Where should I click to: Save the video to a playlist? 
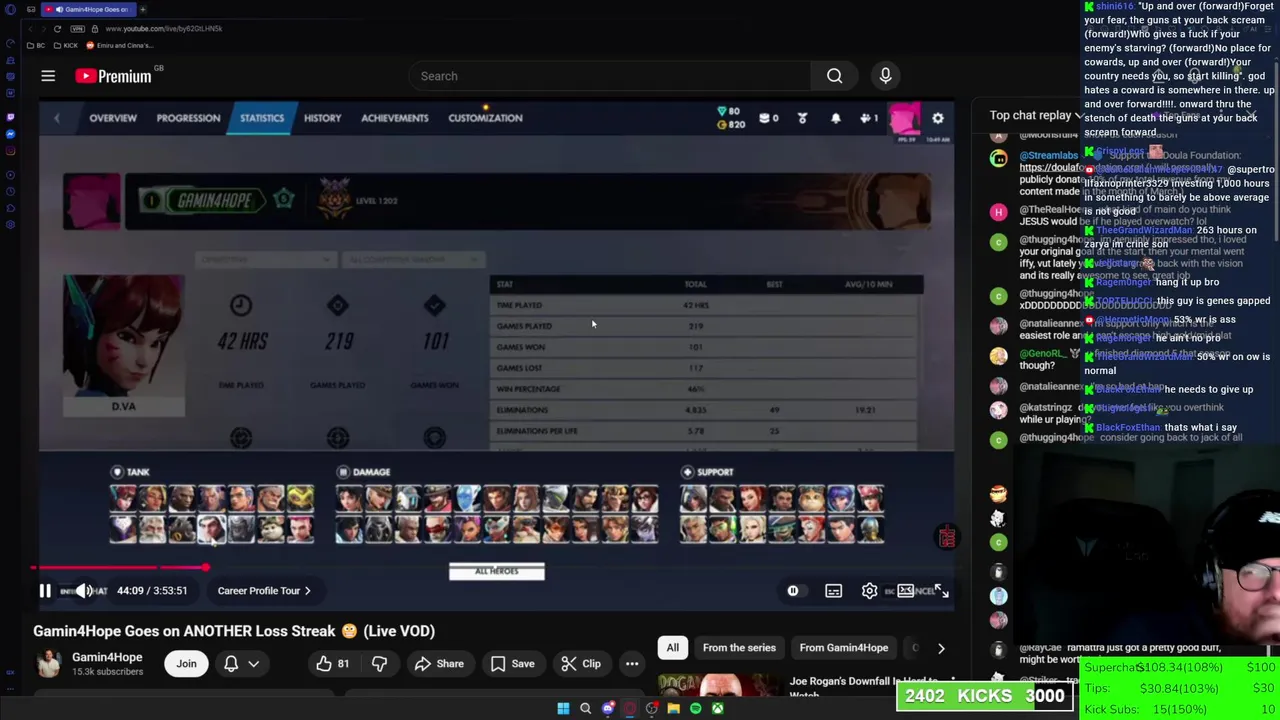click(x=512, y=664)
